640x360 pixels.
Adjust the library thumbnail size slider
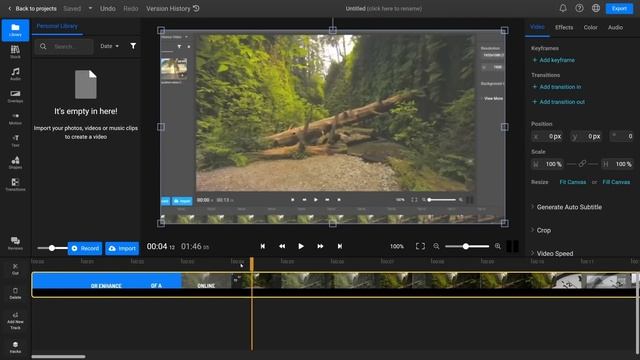[52, 248]
